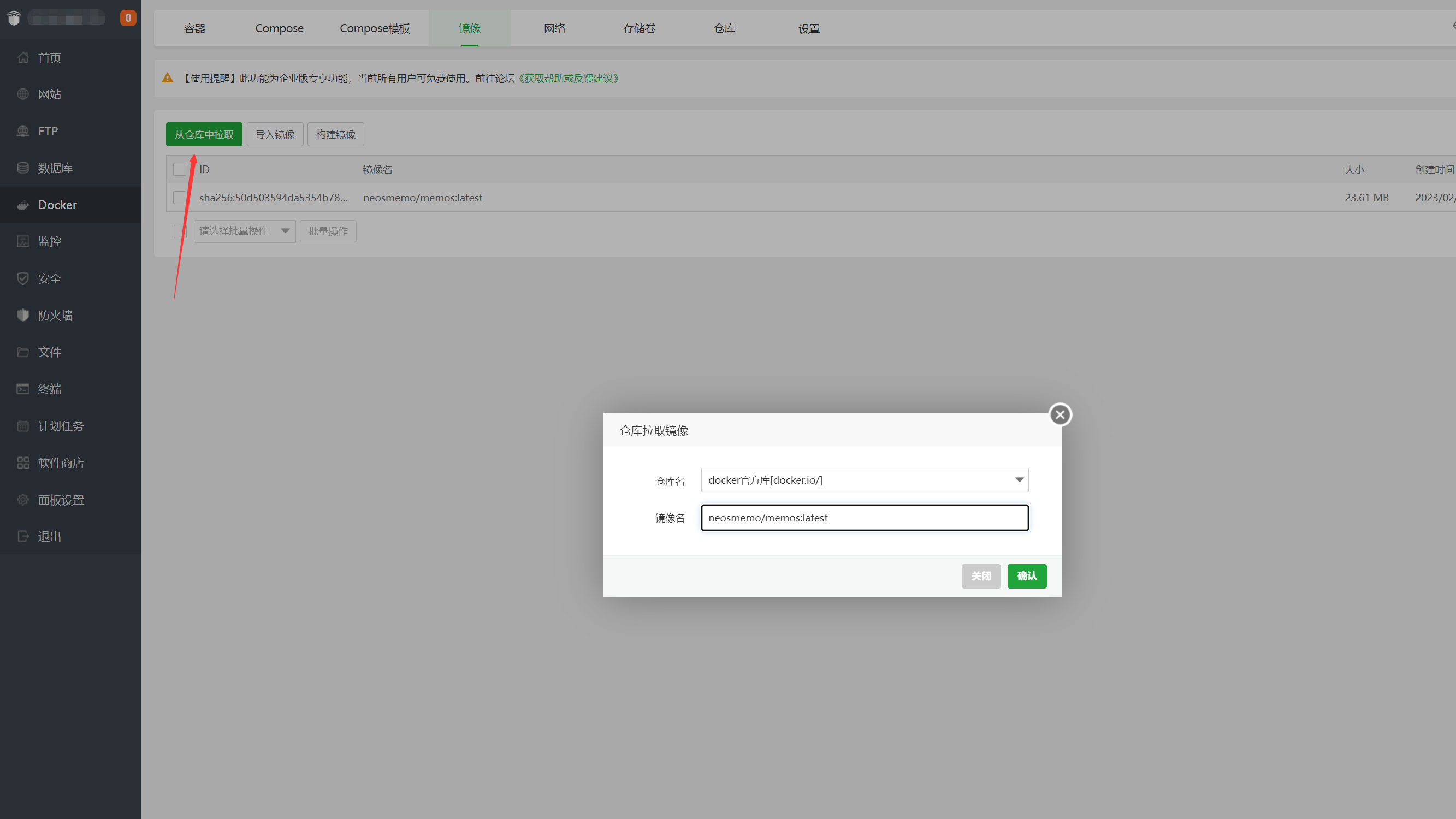The width and height of the screenshot is (1456, 819).
Task: Close the 仓库拉取镜像 dialog with the X
Action: pyautogui.click(x=1060, y=415)
